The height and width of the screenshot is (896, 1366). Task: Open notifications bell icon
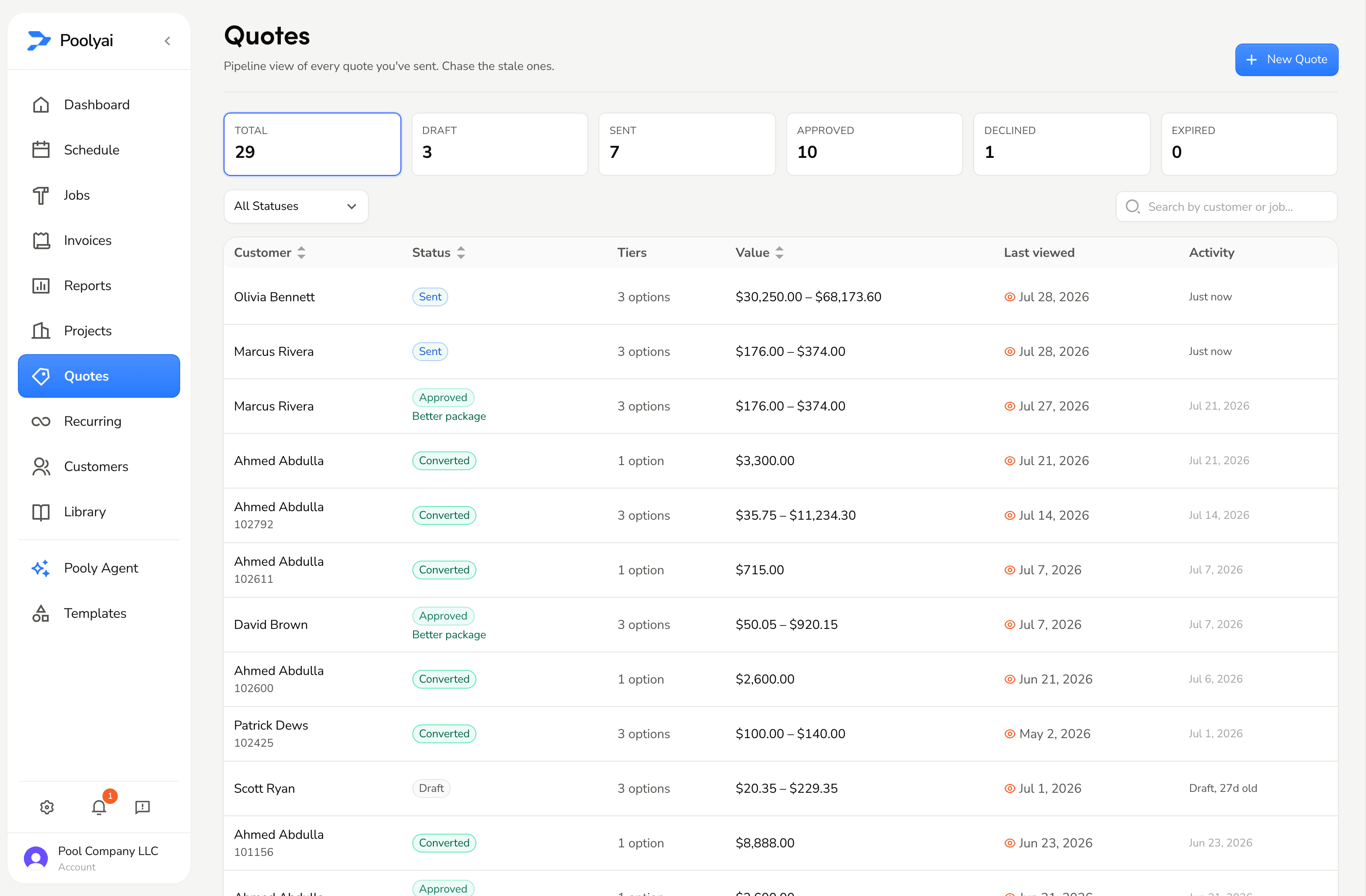tap(99, 807)
